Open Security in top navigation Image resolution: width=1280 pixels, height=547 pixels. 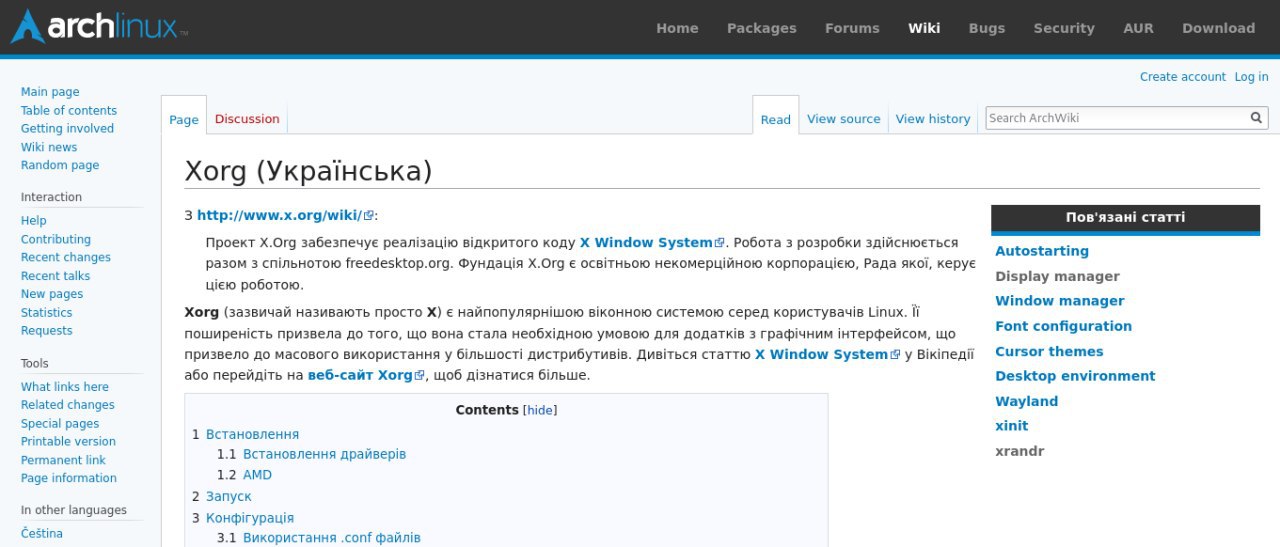click(1064, 28)
